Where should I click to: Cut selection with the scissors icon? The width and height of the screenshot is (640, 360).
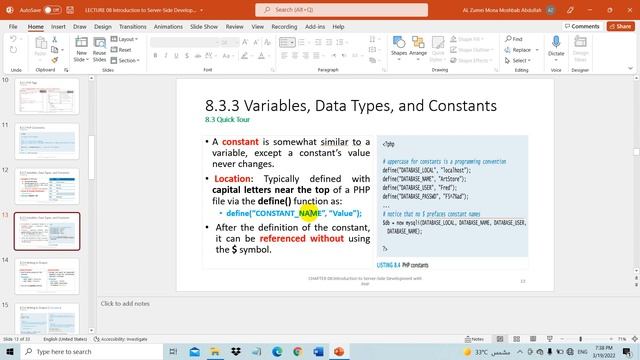pos(55,39)
